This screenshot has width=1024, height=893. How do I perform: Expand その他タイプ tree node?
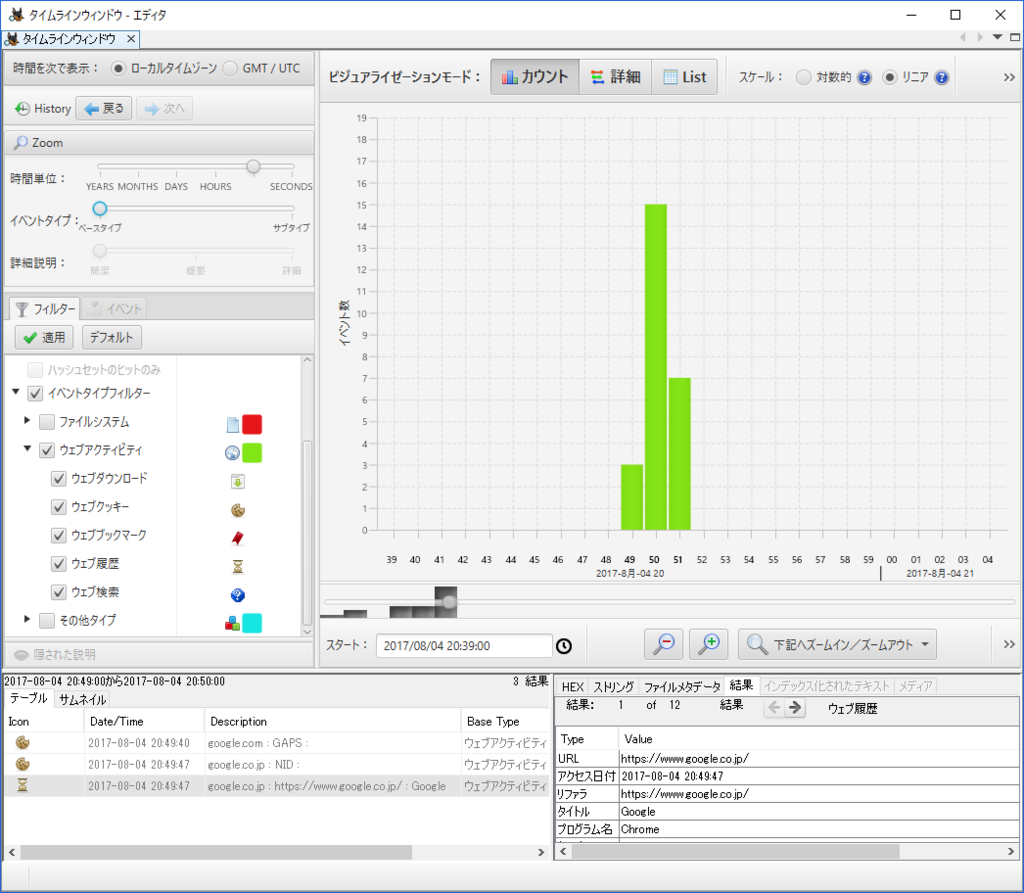point(27,619)
